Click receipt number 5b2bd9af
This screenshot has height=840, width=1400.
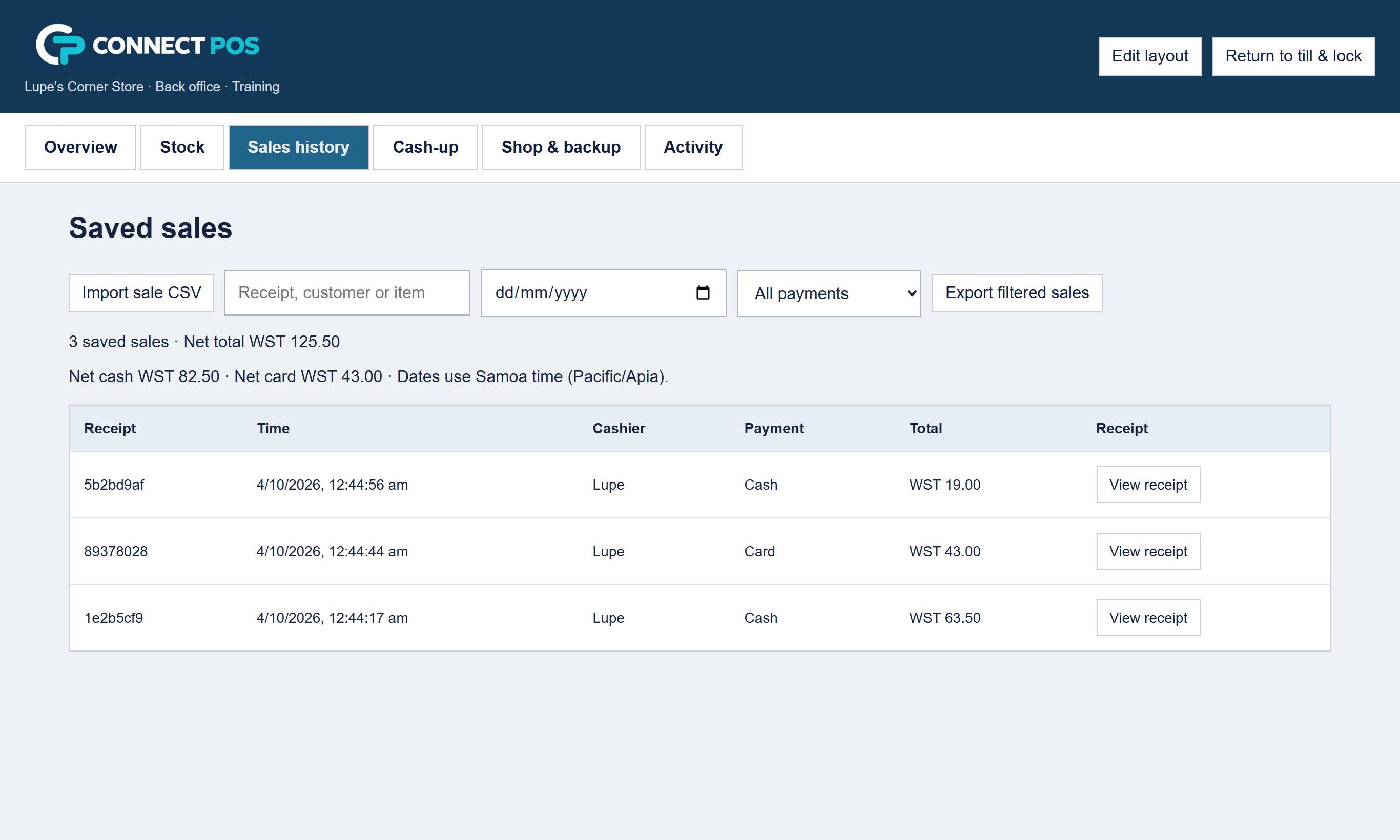point(114,485)
